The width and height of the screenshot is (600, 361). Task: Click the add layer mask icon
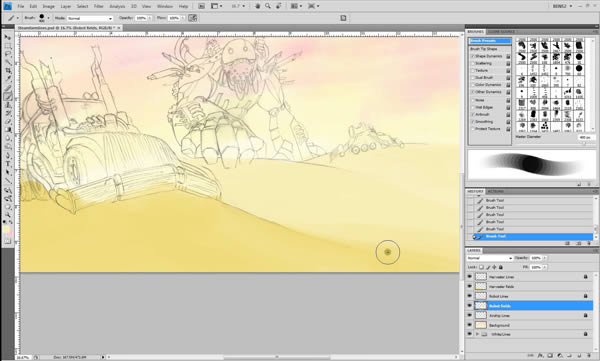[x=550, y=356]
